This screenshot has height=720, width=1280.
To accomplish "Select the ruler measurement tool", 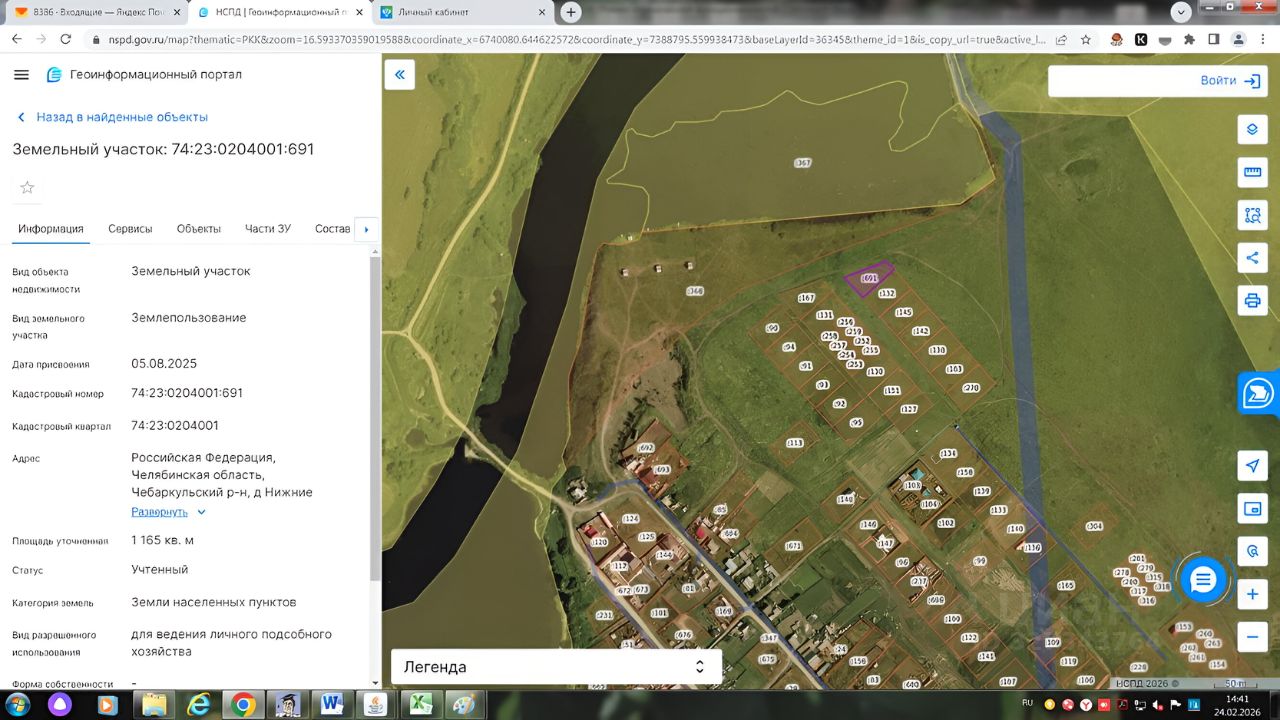I will pos(1252,172).
